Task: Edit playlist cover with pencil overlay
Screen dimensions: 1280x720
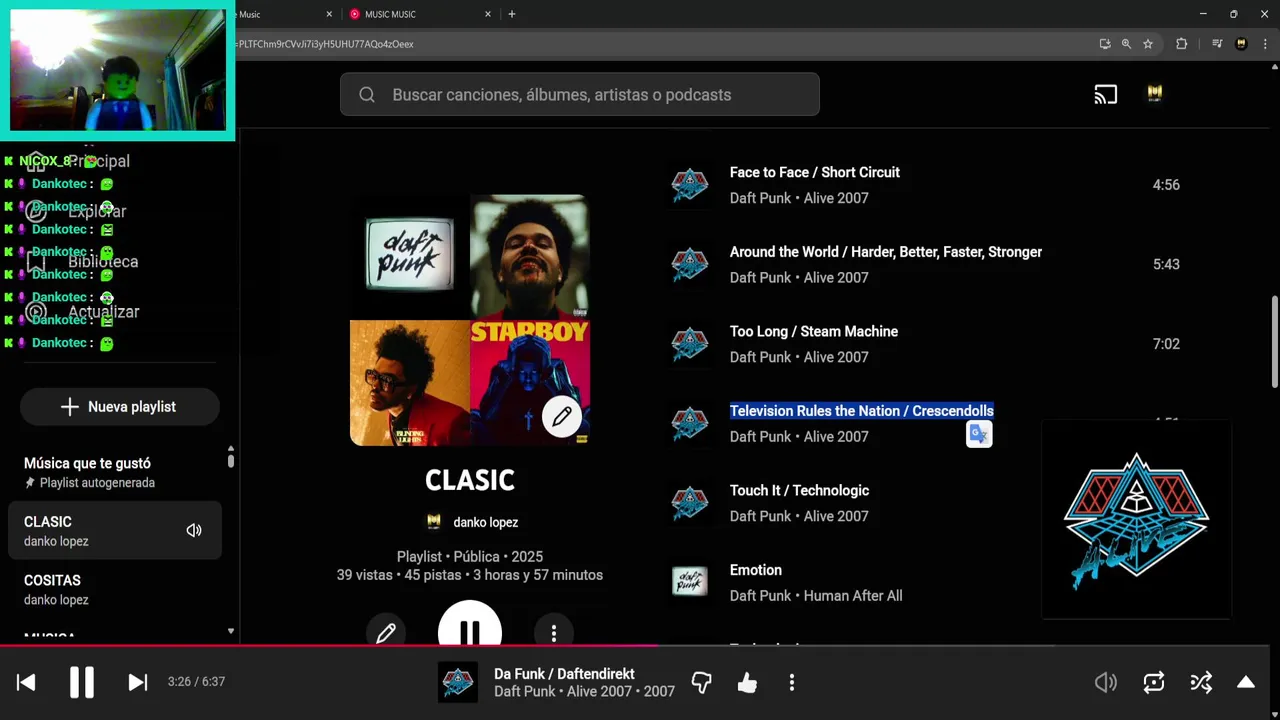Action: tap(562, 416)
